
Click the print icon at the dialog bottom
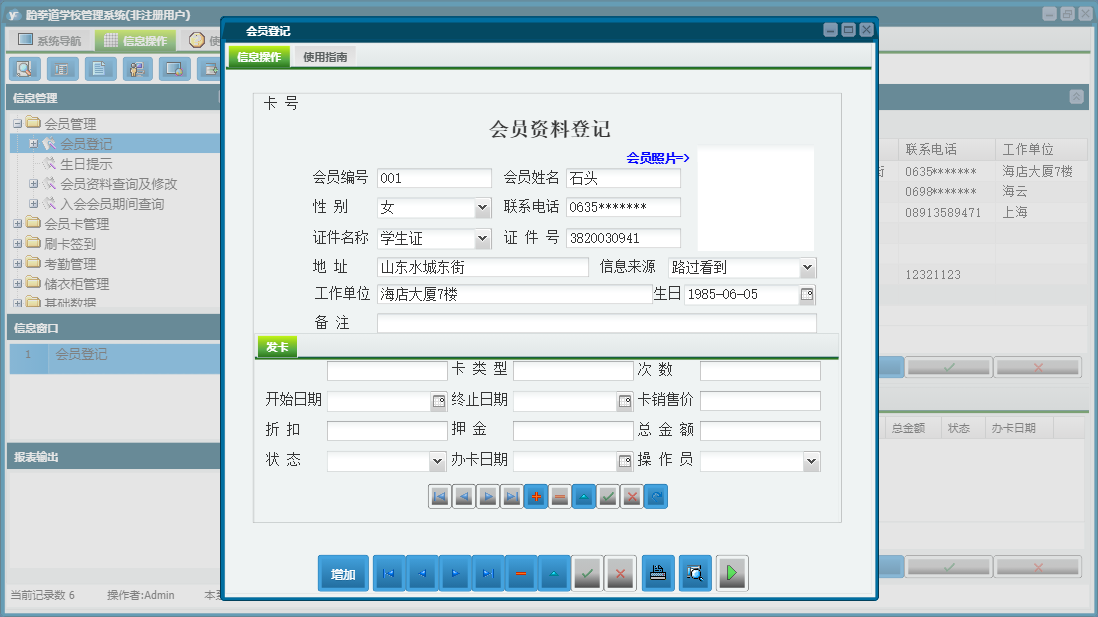(658, 573)
